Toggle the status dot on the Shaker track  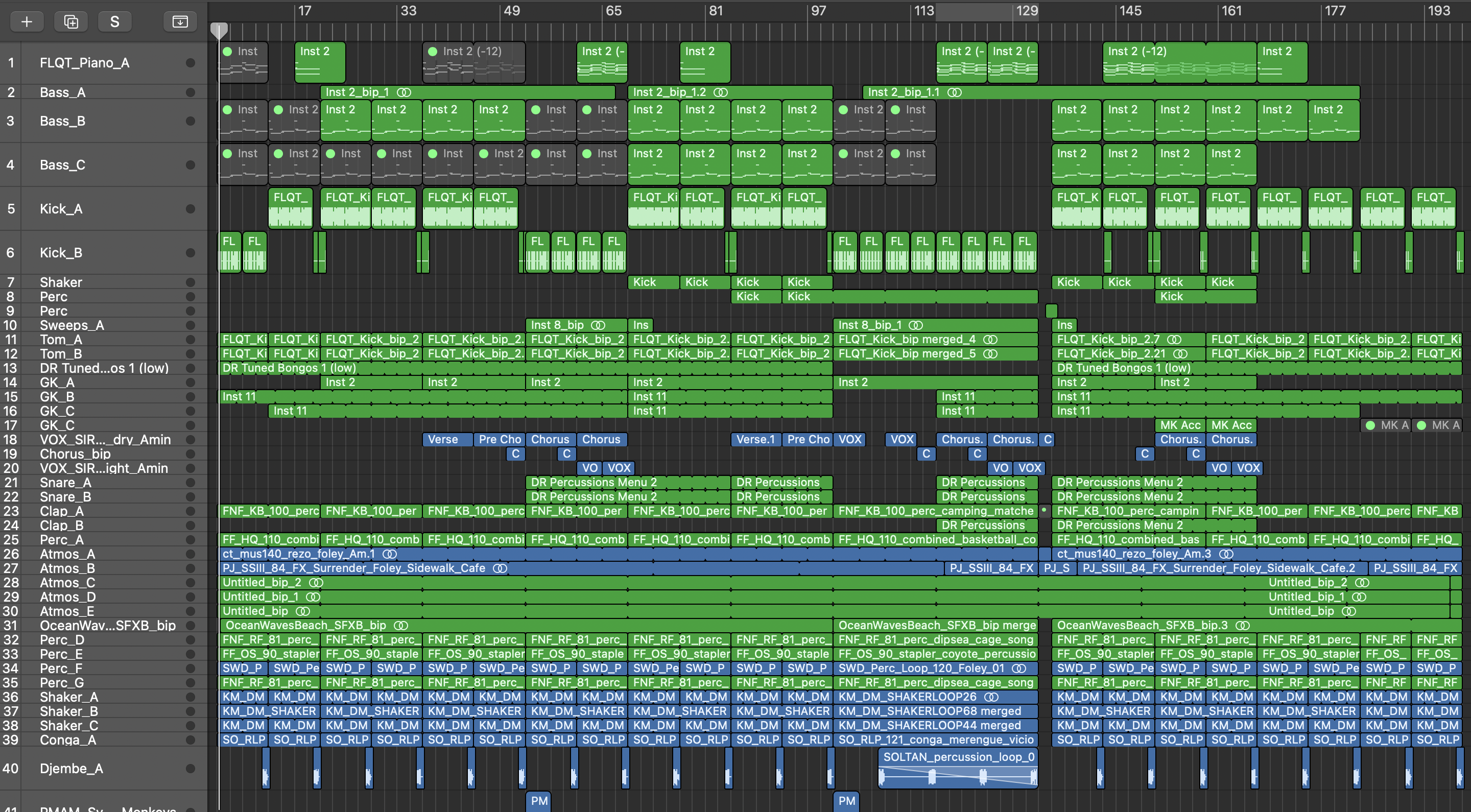click(x=190, y=282)
